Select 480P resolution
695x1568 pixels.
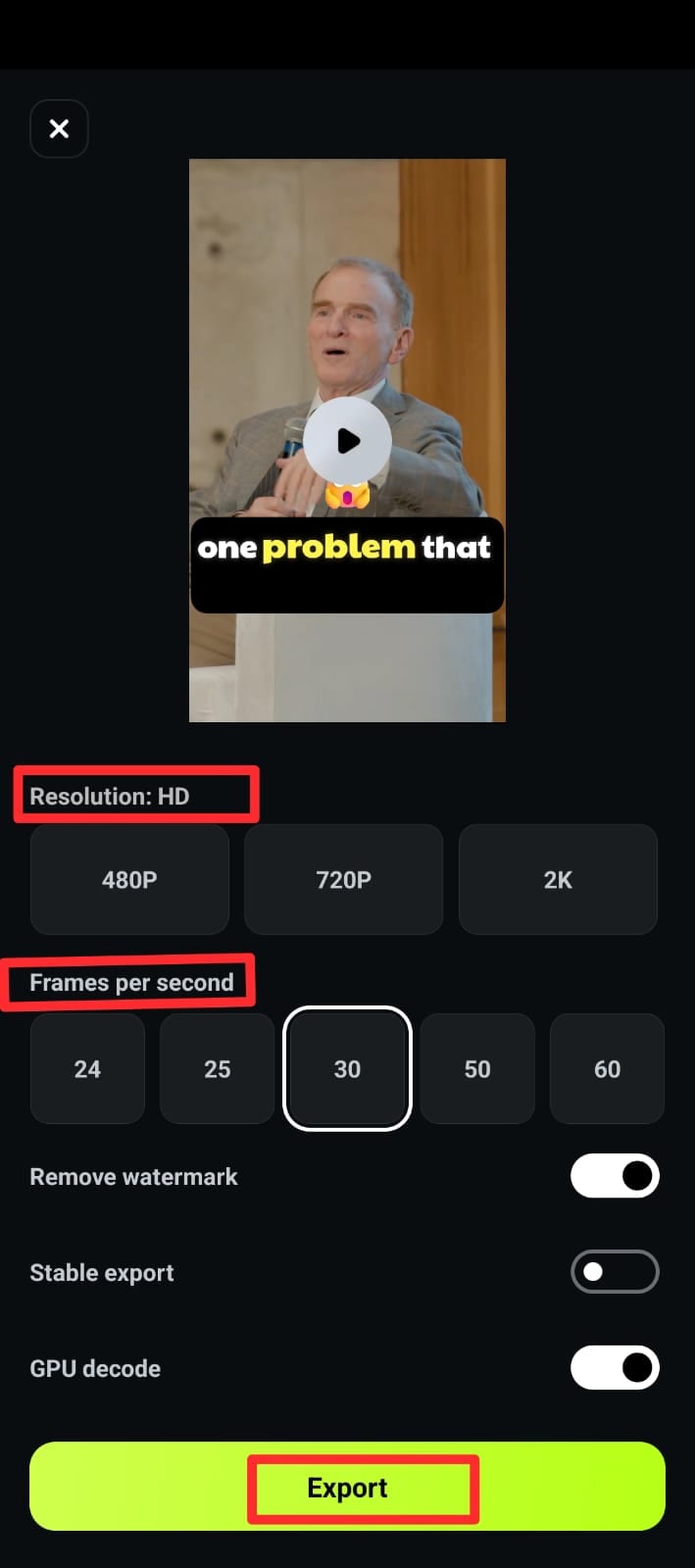(x=129, y=879)
